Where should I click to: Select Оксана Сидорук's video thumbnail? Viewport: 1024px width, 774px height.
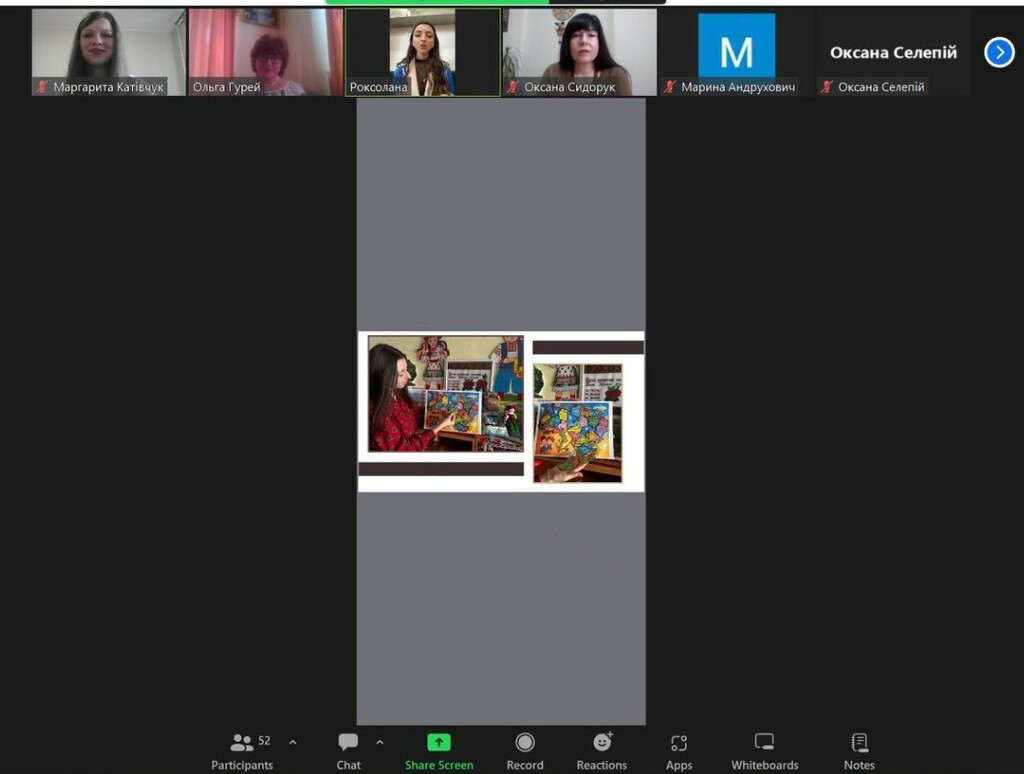point(580,52)
